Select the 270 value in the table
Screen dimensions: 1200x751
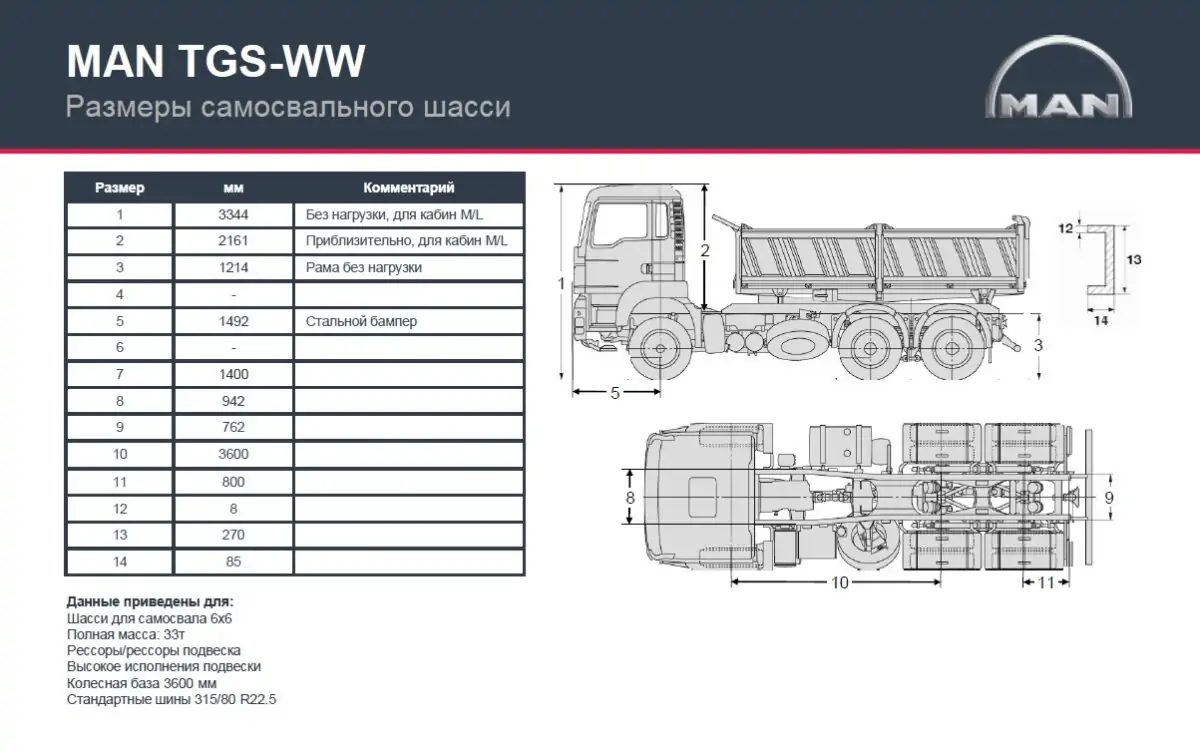[234, 535]
